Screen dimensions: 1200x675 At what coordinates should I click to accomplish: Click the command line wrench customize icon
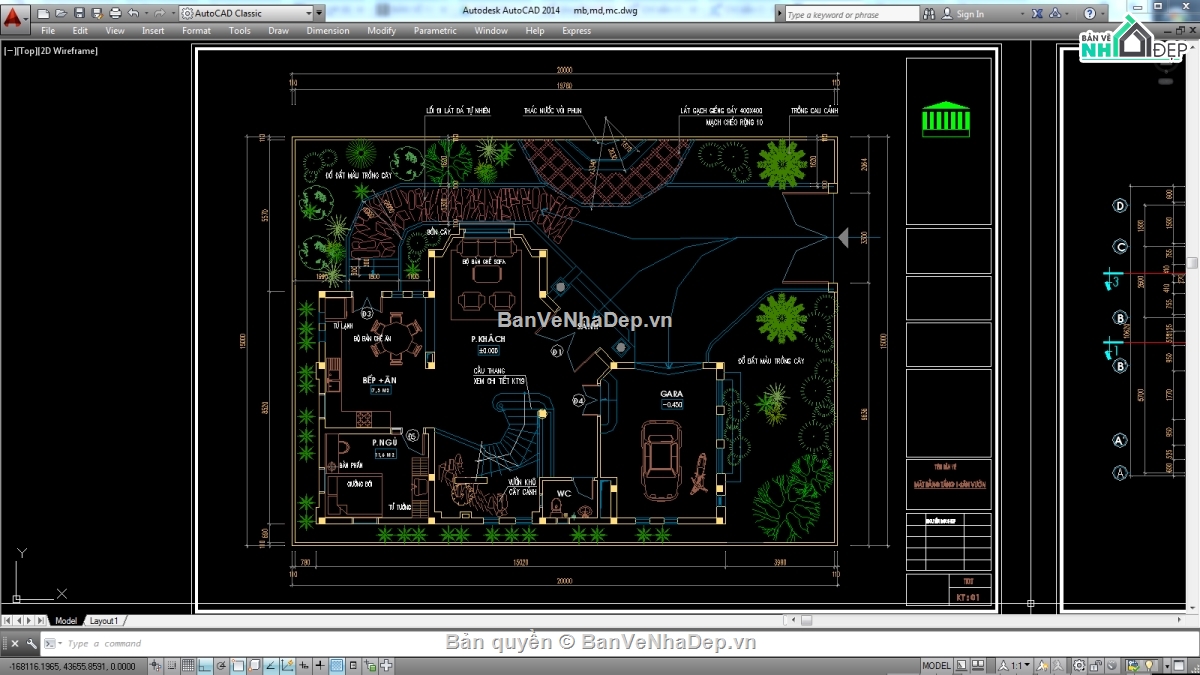(x=32, y=644)
